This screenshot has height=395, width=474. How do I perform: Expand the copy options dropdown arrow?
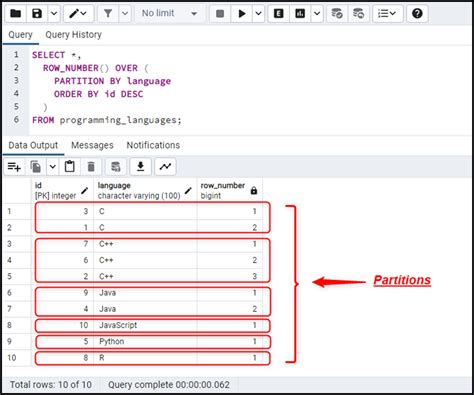pyautogui.click(x=53, y=166)
